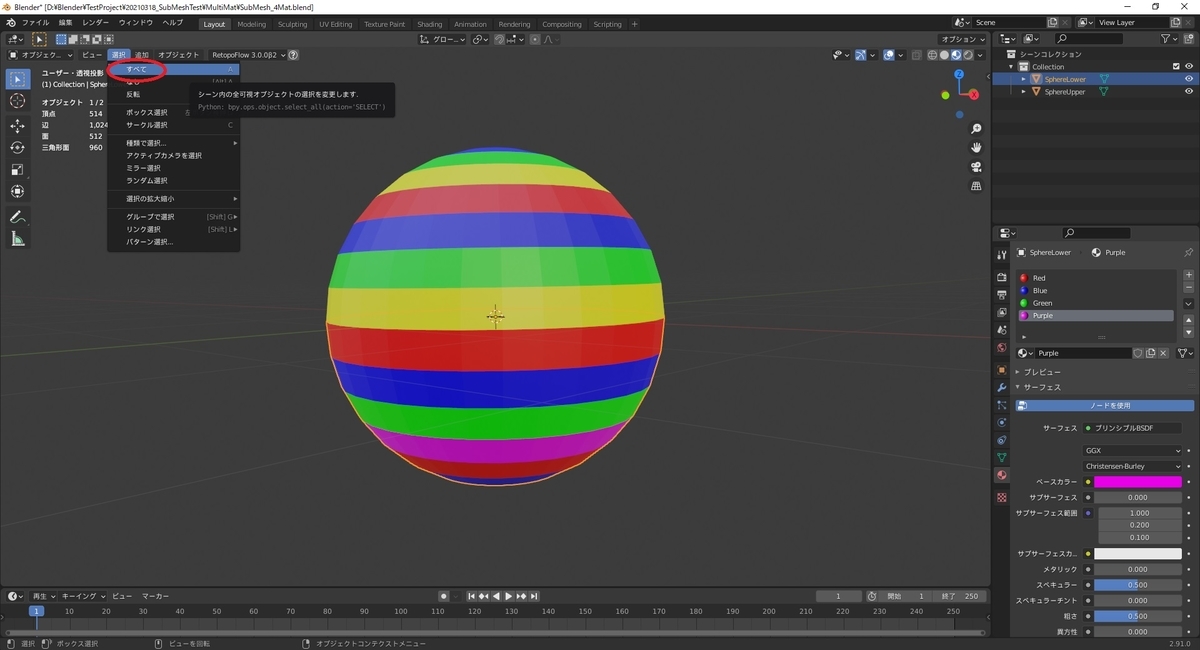Open the Scene properties tab
This screenshot has width=1200, height=650.
click(1002, 330)
